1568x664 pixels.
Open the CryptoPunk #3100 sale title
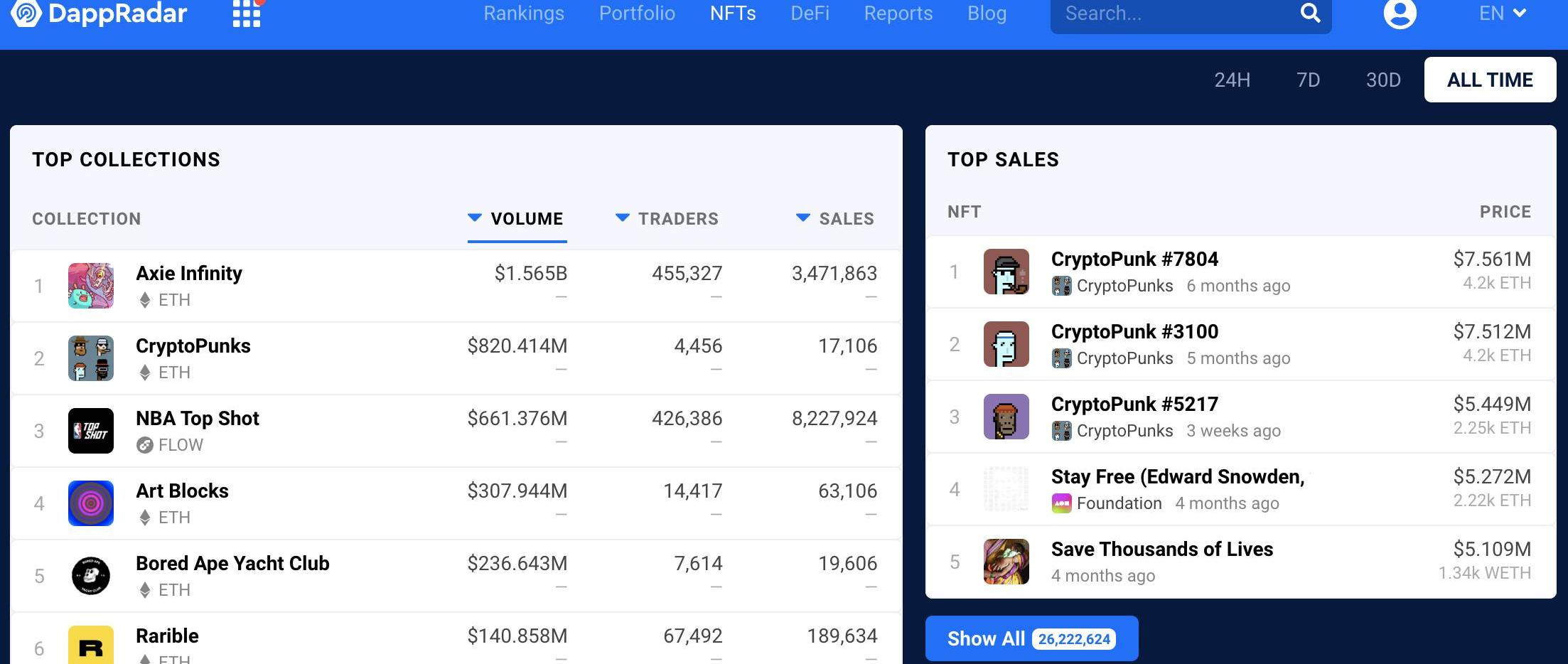click(x=1134, y=332)
